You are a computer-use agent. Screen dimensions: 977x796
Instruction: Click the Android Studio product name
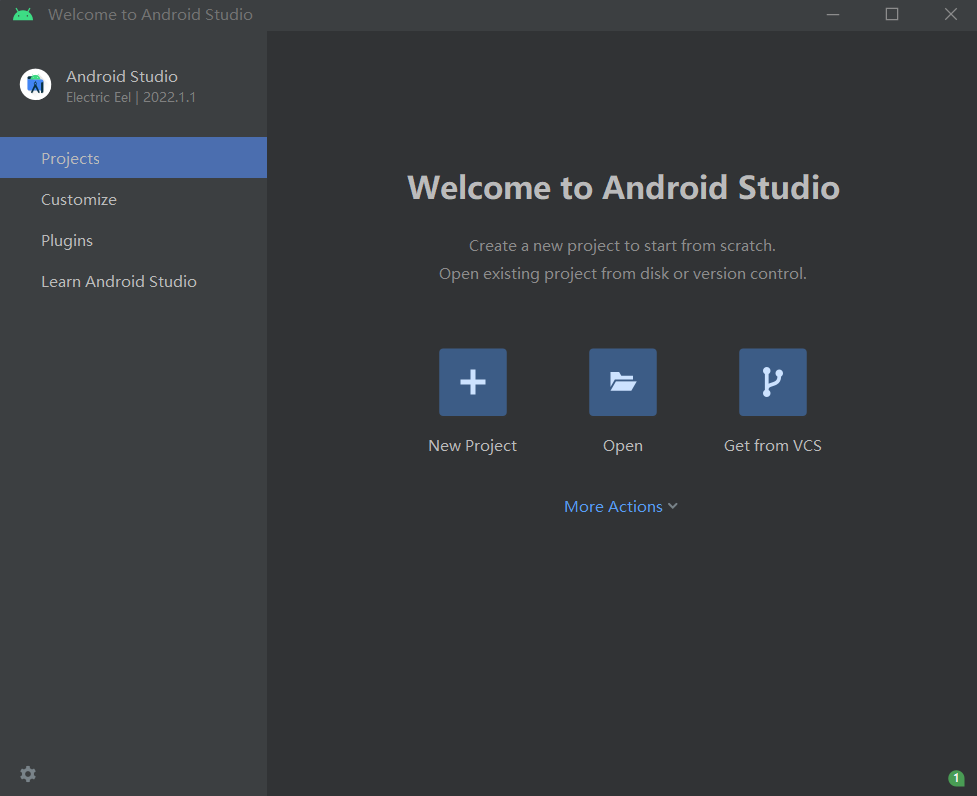(x=122, y=76)
